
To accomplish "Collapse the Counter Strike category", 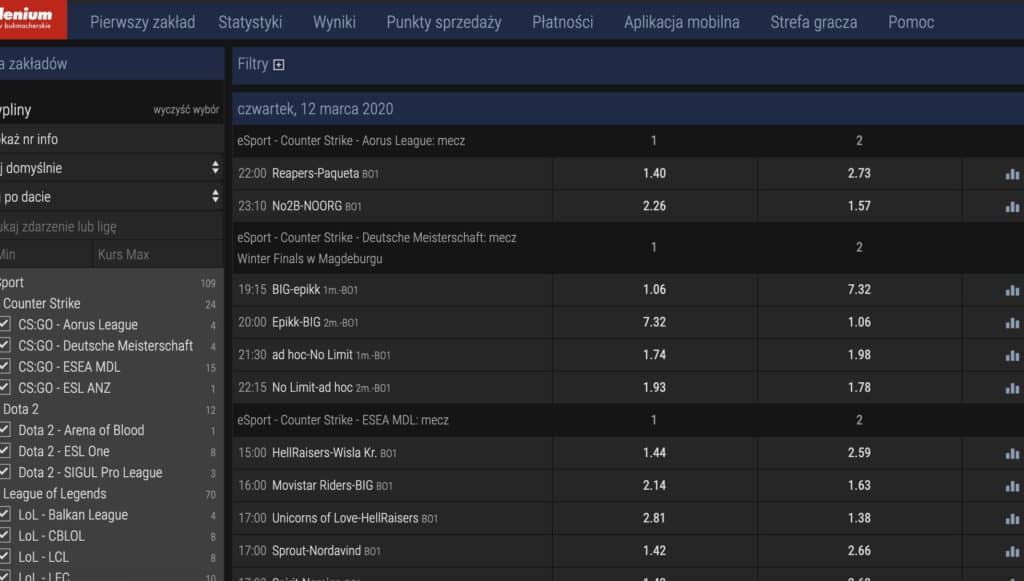I will [41, 304].
